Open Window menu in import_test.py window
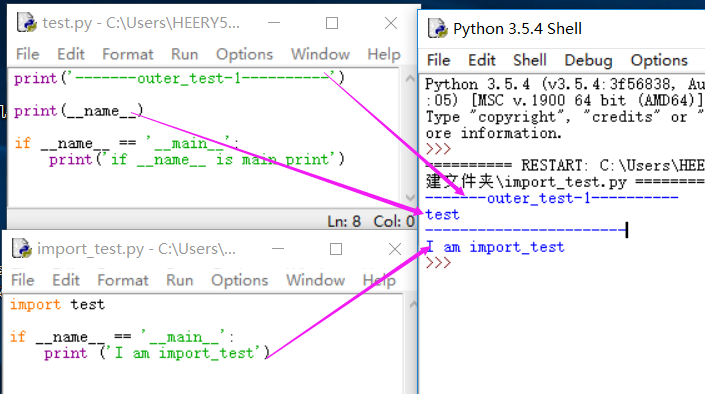The image size is (705, 394). pyautogui.click(x=316, y=280)
